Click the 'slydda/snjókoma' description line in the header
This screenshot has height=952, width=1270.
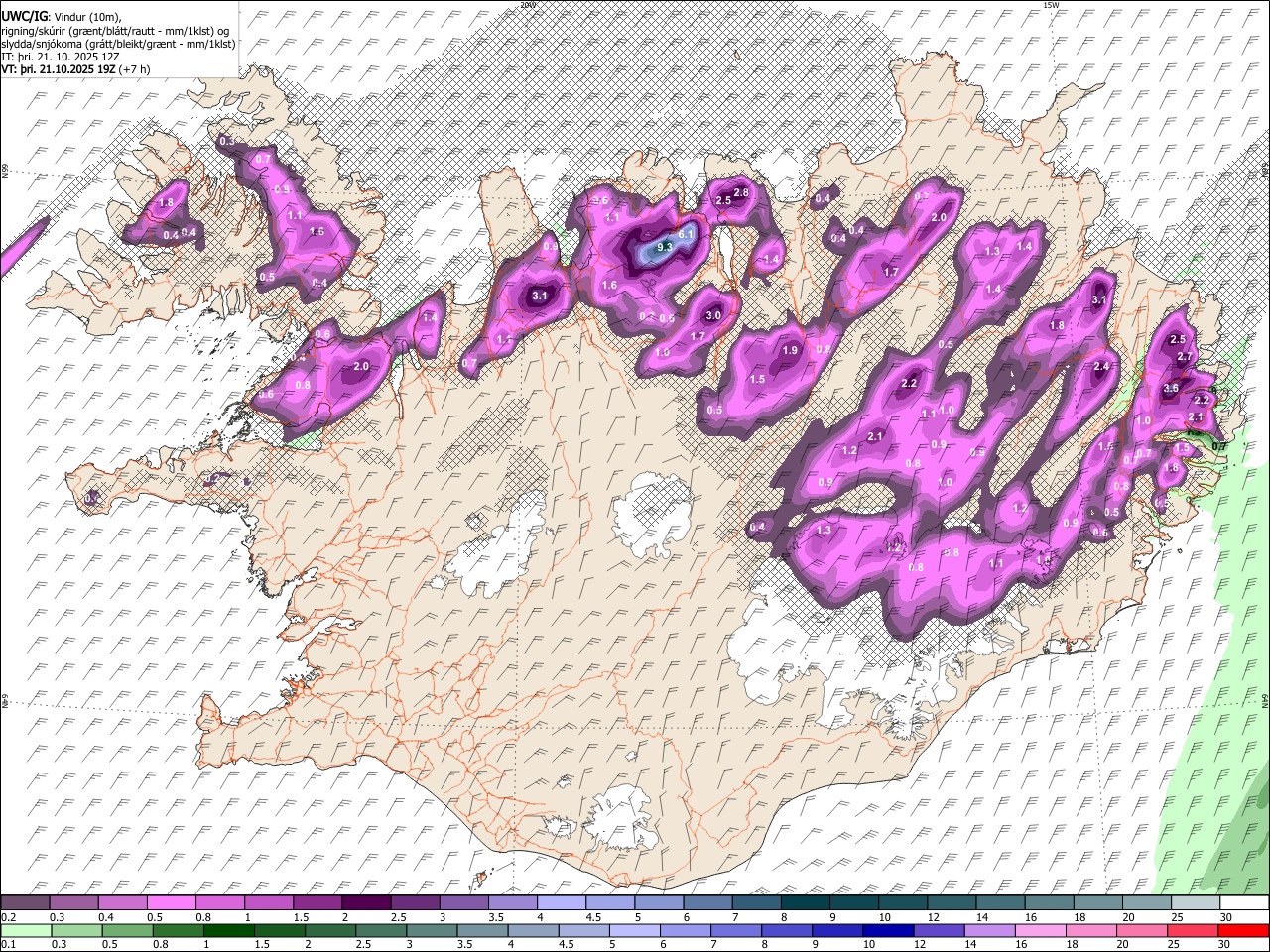(118, 43)
